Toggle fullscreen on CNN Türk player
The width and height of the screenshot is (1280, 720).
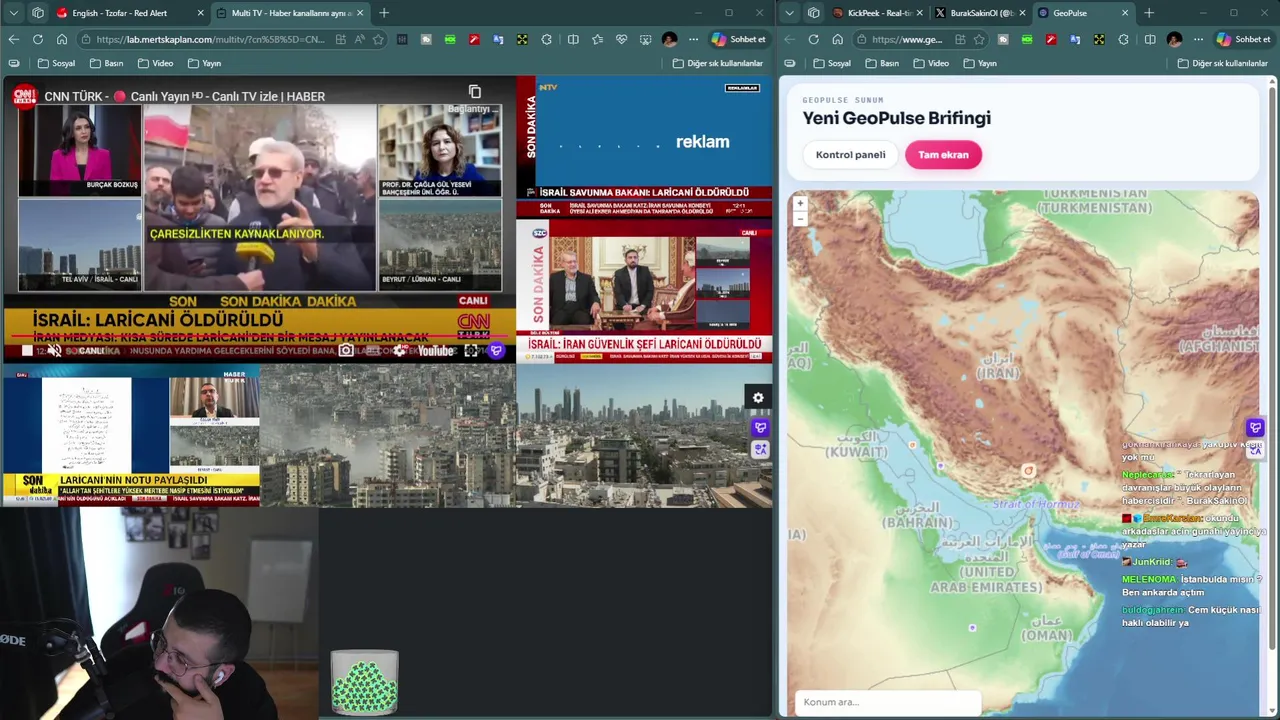pyautogui.click(x=471, y=350)
